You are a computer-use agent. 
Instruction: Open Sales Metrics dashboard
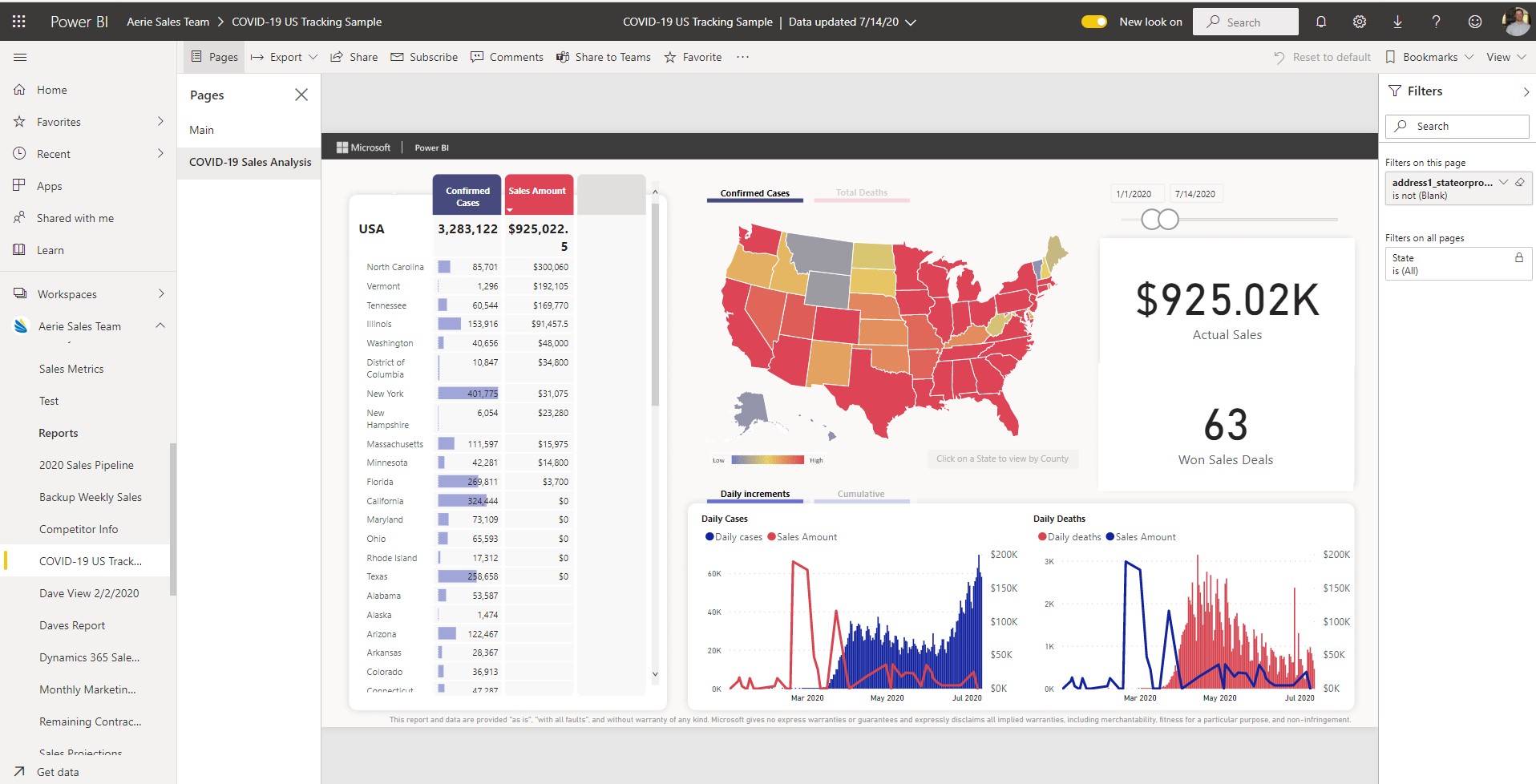click(x=71, y=369)
